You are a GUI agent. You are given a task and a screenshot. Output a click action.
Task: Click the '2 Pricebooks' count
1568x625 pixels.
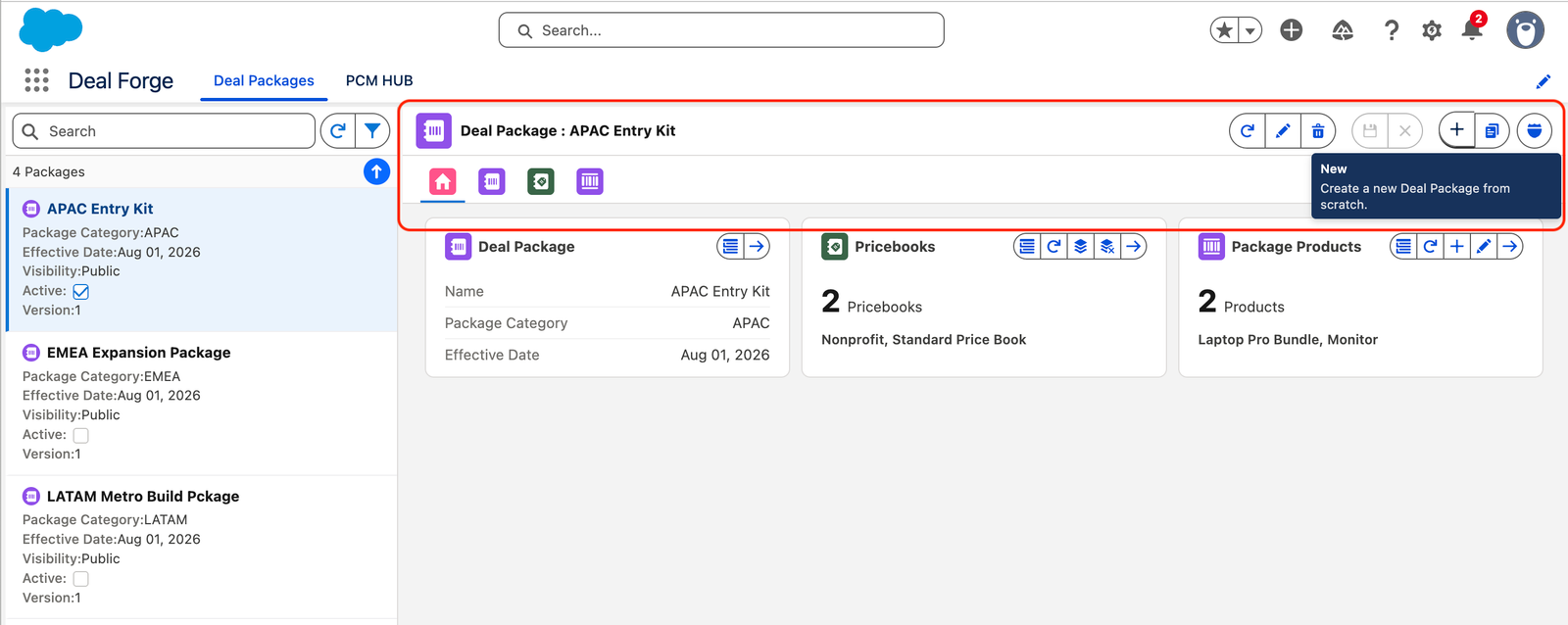coord(872,303)
